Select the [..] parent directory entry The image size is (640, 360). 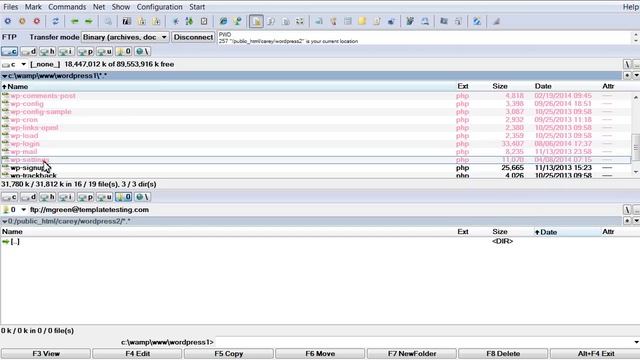11,242
